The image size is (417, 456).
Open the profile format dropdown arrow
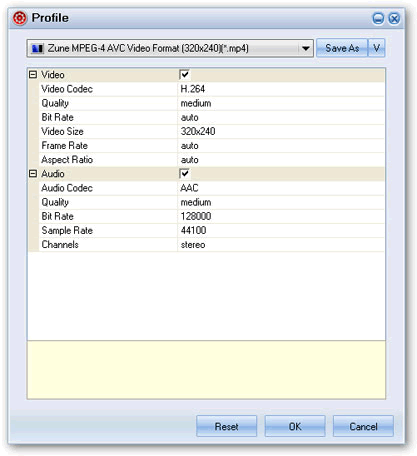[305, 49]
